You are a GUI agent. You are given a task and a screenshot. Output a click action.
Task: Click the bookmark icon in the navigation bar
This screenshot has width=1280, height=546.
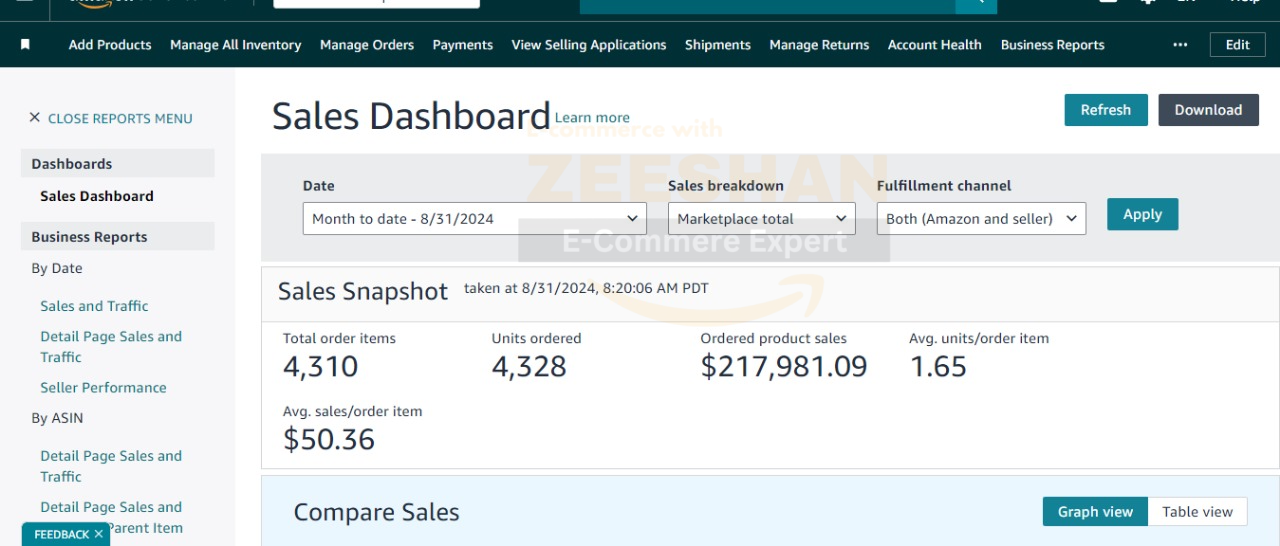(x=25, y=44)
